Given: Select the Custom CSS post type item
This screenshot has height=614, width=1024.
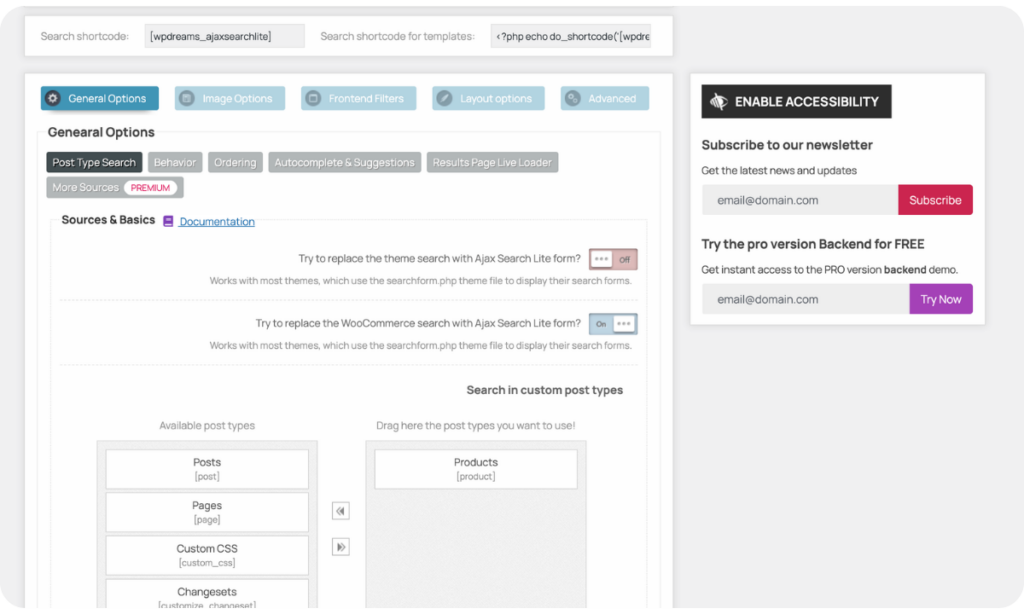Looking at the screenshot, I should (207, 555).
